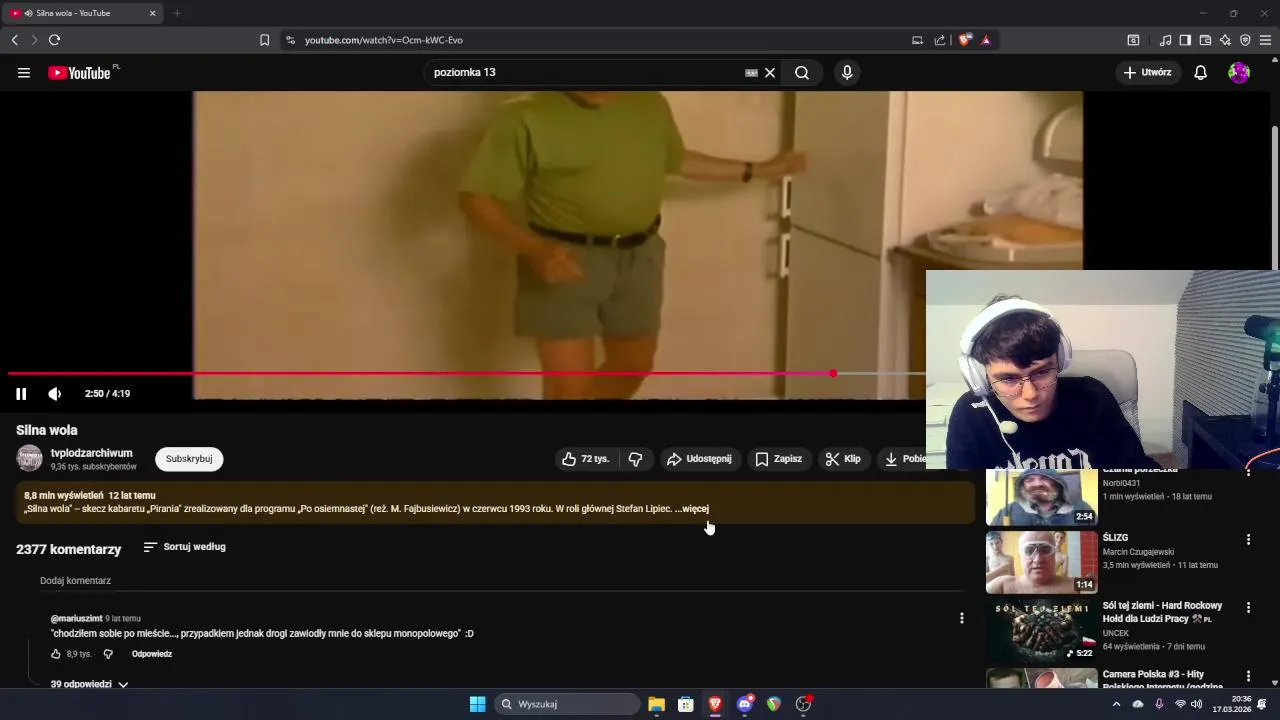Open the @mariuszimt commenter profile link

[76, 619]
